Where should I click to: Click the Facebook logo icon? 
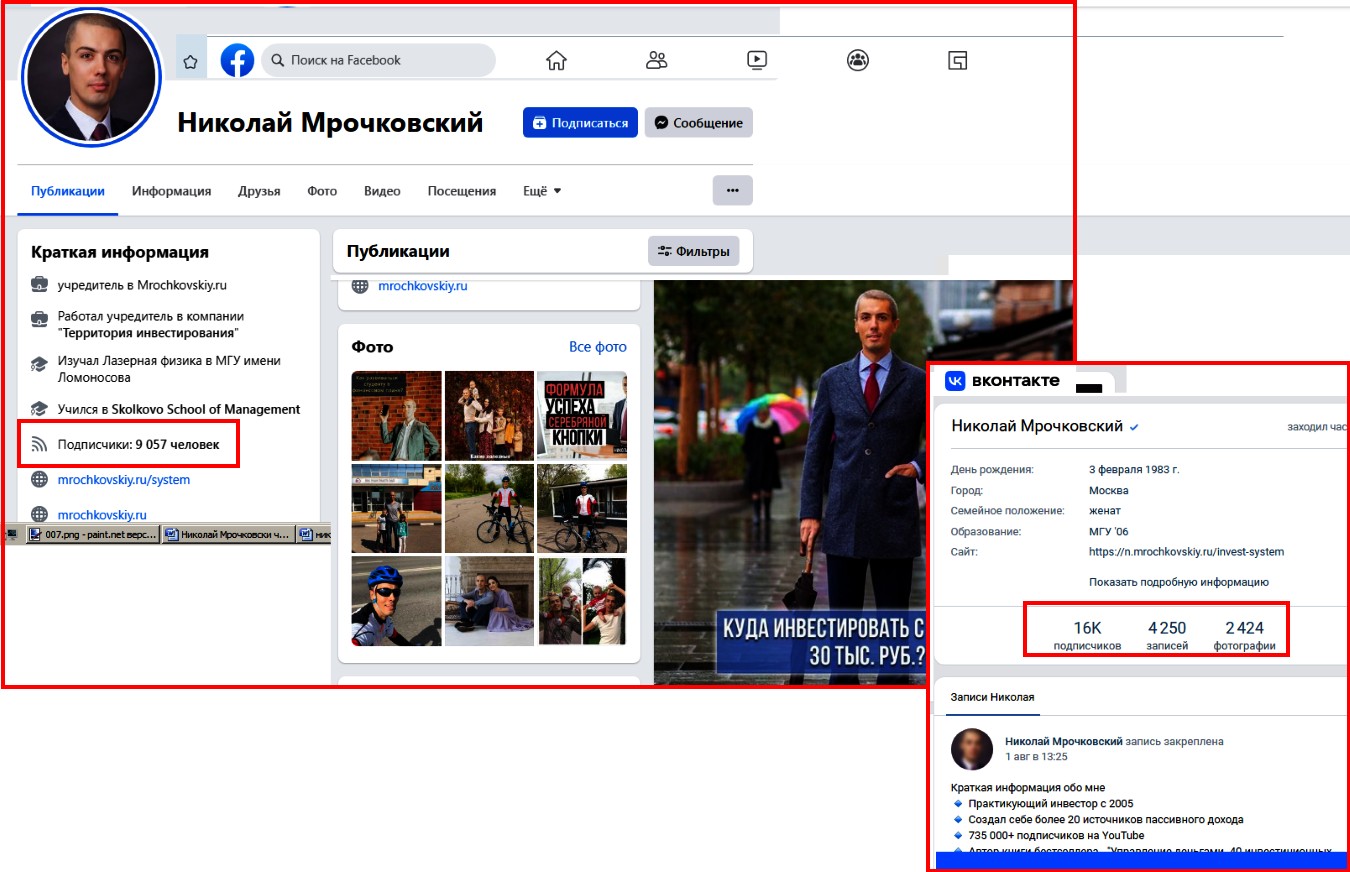click(237, 60)
